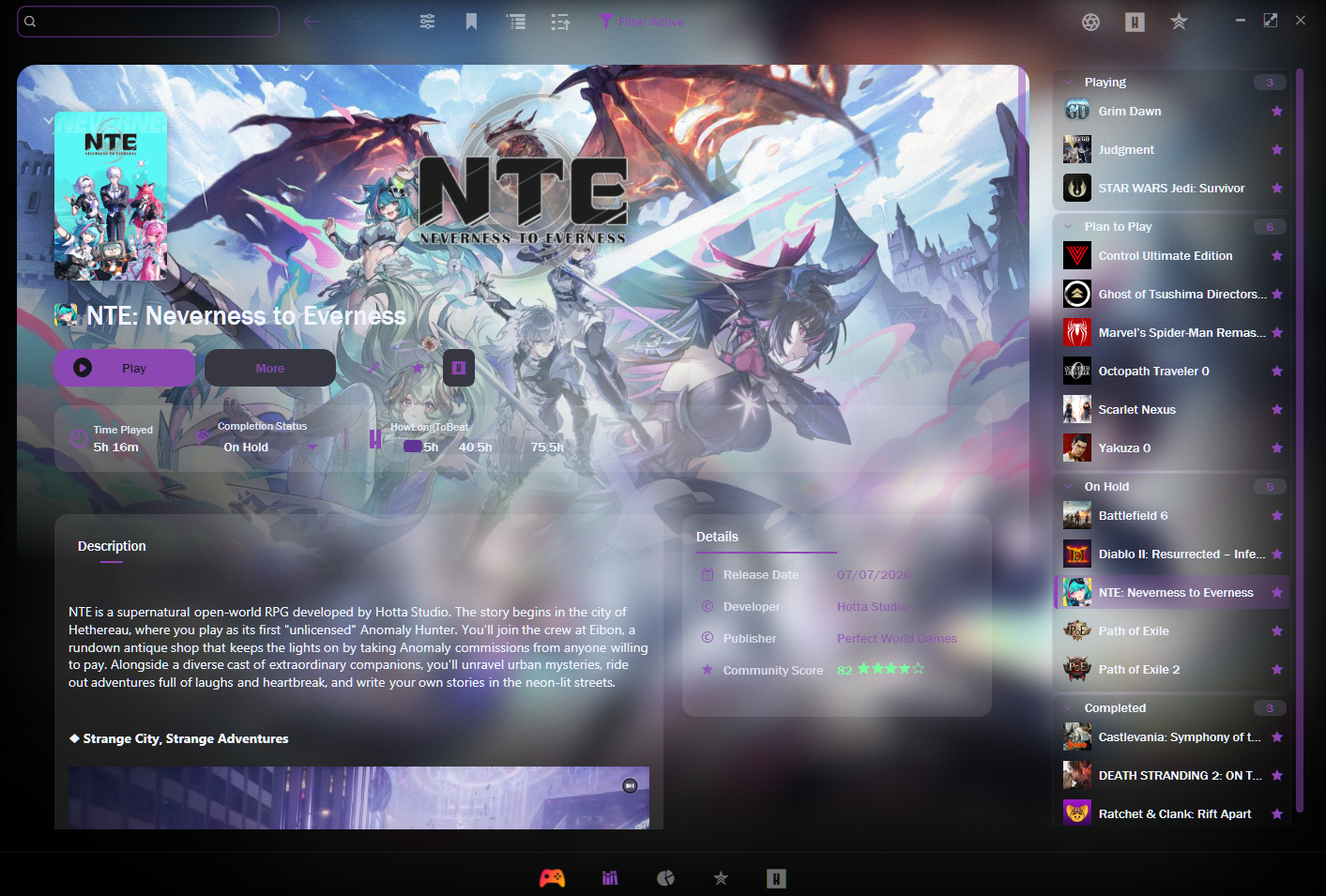Follow the Hotta Studio developer link
The width and height of the screenshot is (1326, 896).
pos(872,606)
